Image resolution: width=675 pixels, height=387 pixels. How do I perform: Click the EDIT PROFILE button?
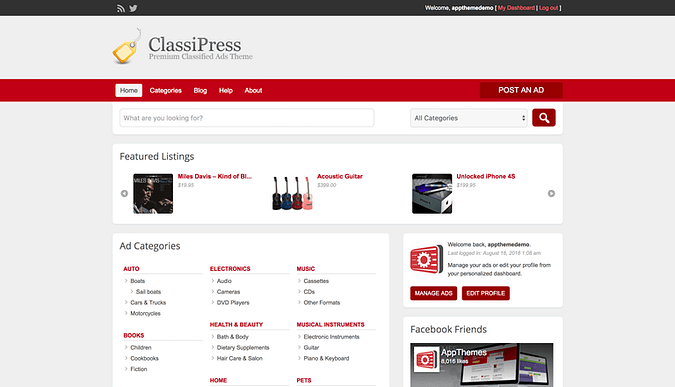[486, 293]
